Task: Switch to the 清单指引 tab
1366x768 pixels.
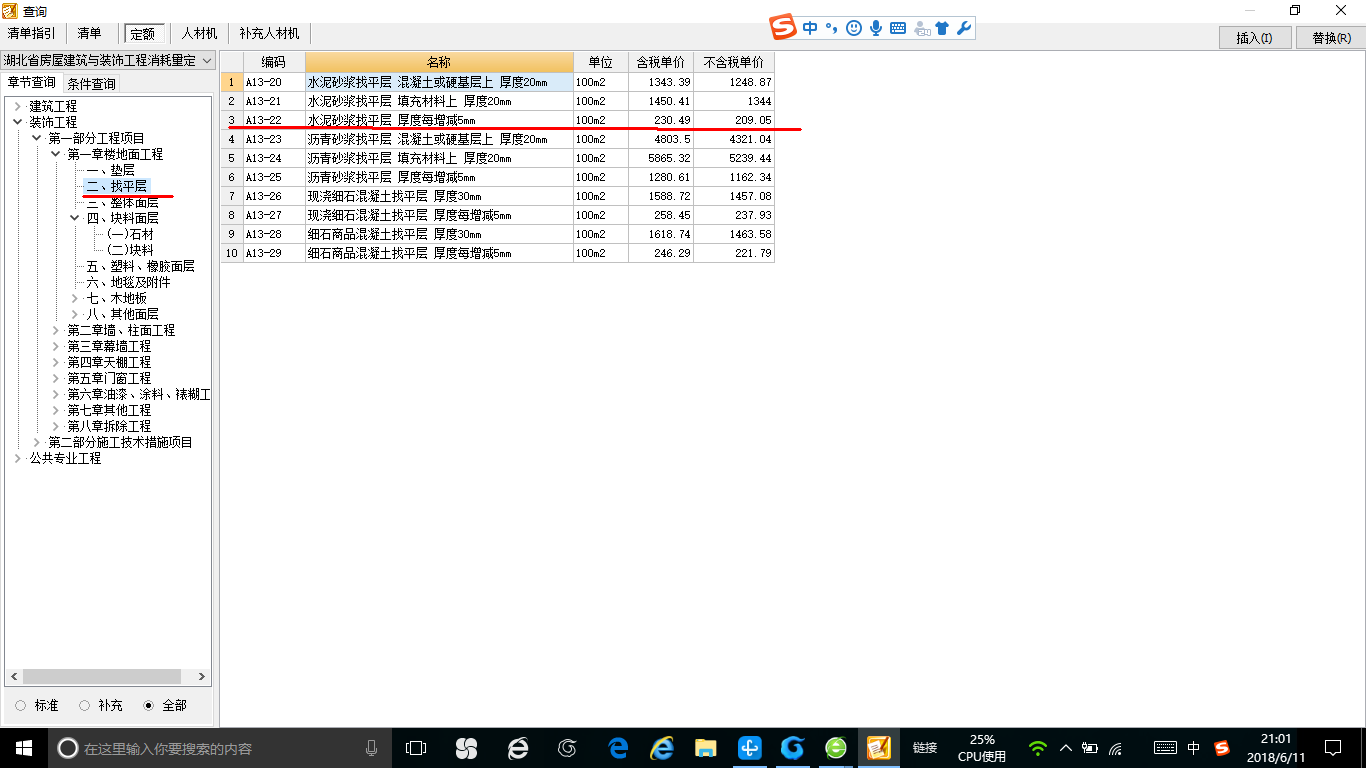Action: pos(32,33)
